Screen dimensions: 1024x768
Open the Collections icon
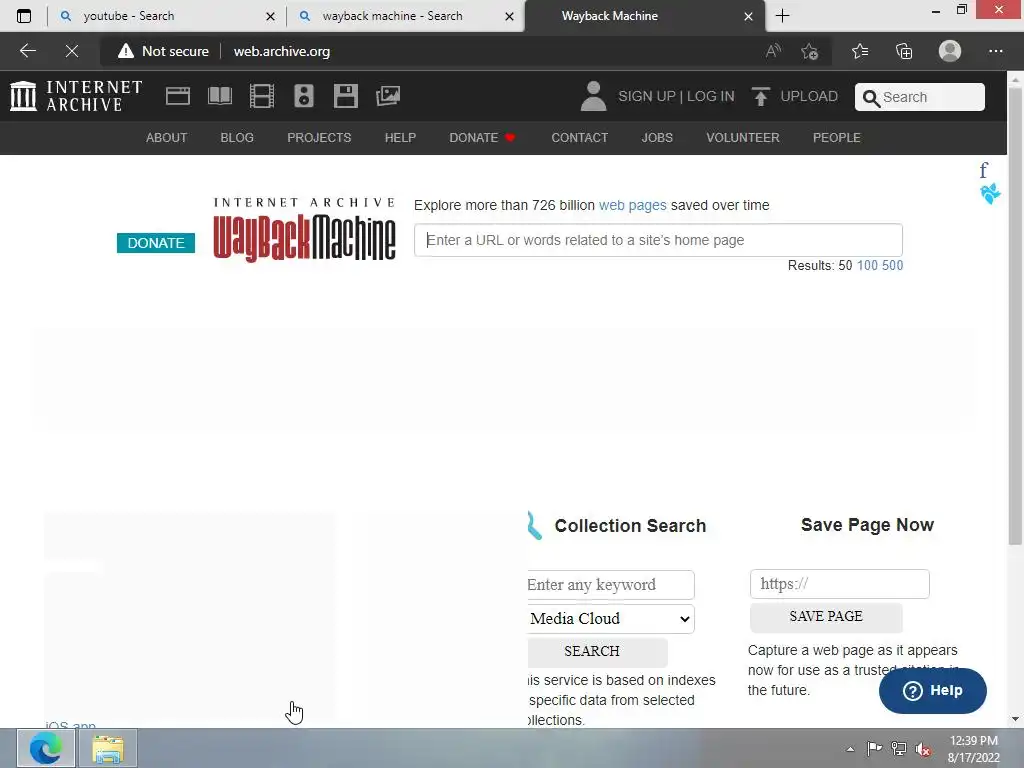(x=904, y=51)
